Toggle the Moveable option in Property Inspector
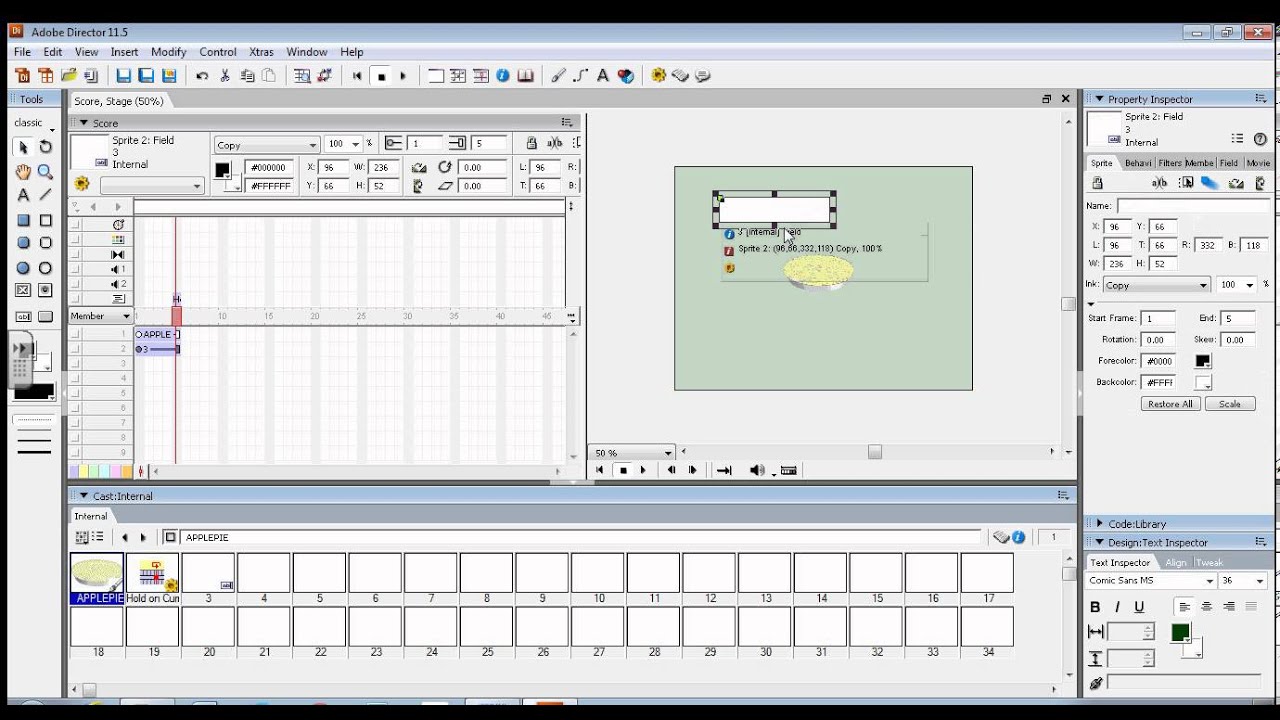Image resolution: width=1280 pixels, height=720 pixels. pos(1186,183)
